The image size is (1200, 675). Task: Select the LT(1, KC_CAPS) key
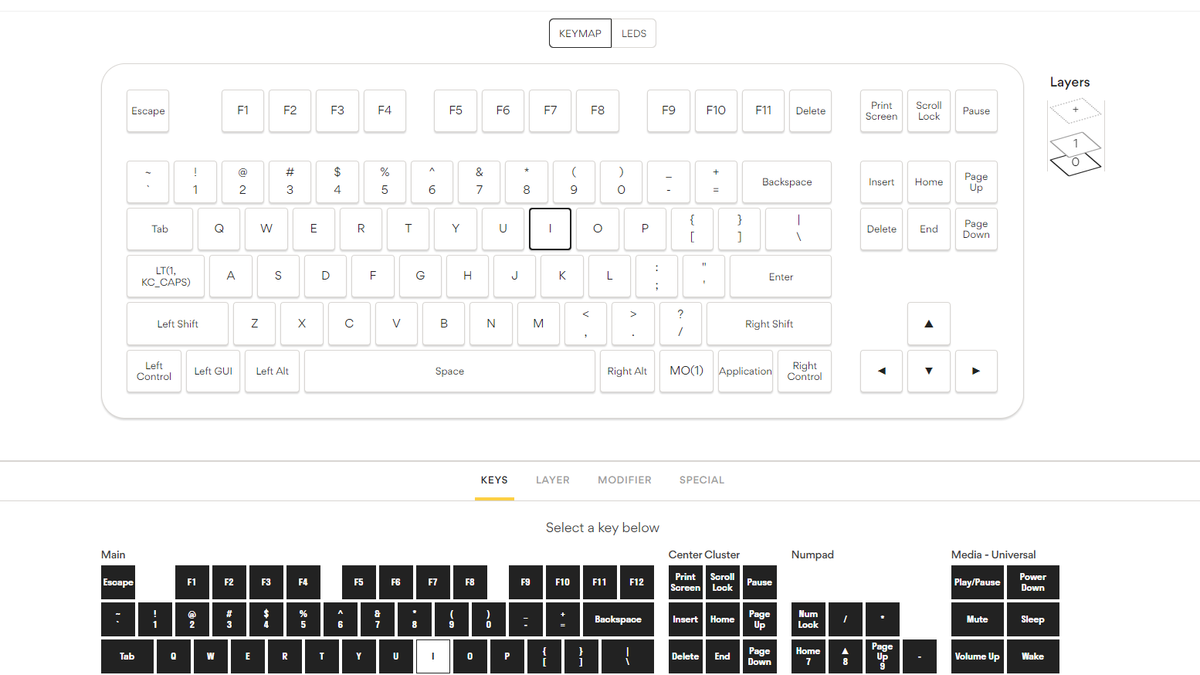click(x=165, y=276)
